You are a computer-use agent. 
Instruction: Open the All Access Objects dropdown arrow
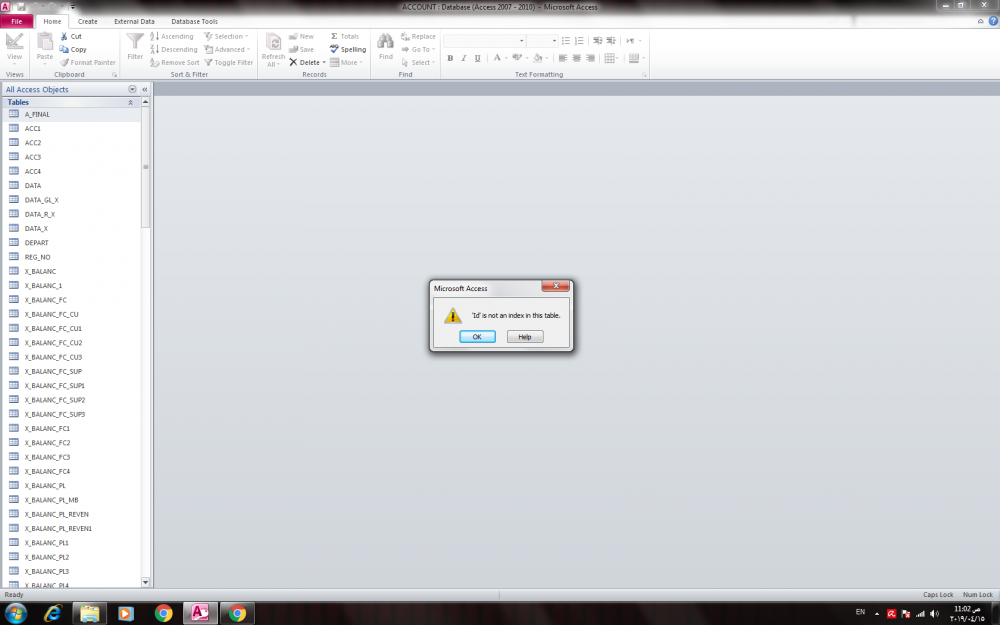click(x=132, y=89)
